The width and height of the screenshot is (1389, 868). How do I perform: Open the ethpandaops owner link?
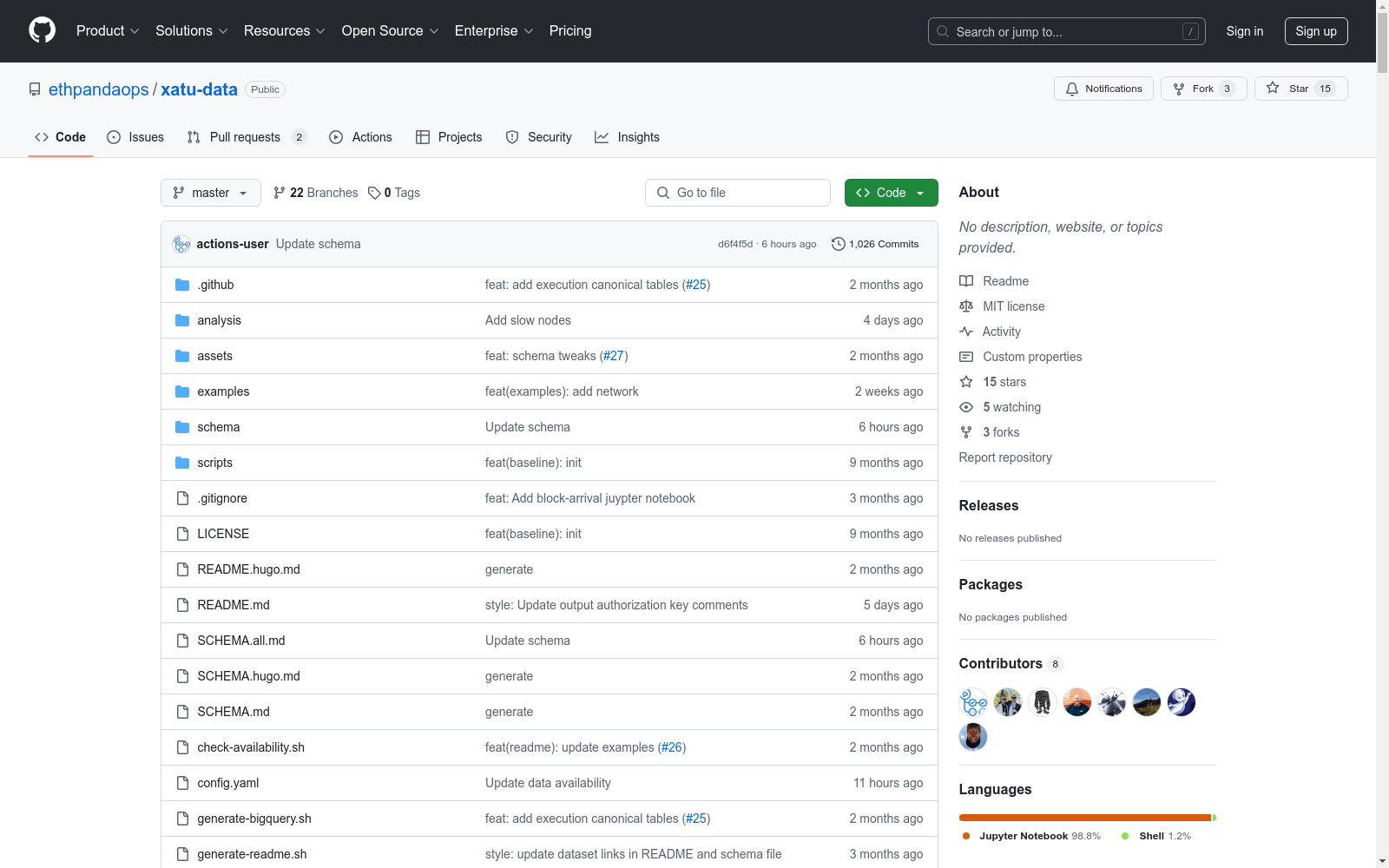coord(99,89)
